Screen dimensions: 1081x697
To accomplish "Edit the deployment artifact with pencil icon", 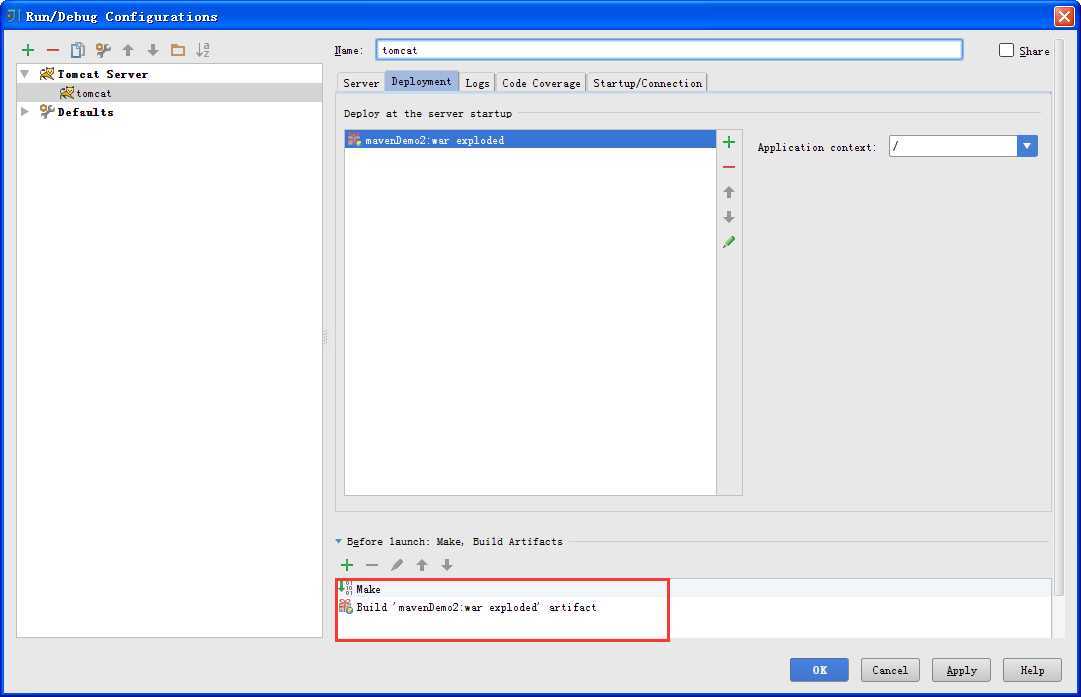I will pos(729,242).
